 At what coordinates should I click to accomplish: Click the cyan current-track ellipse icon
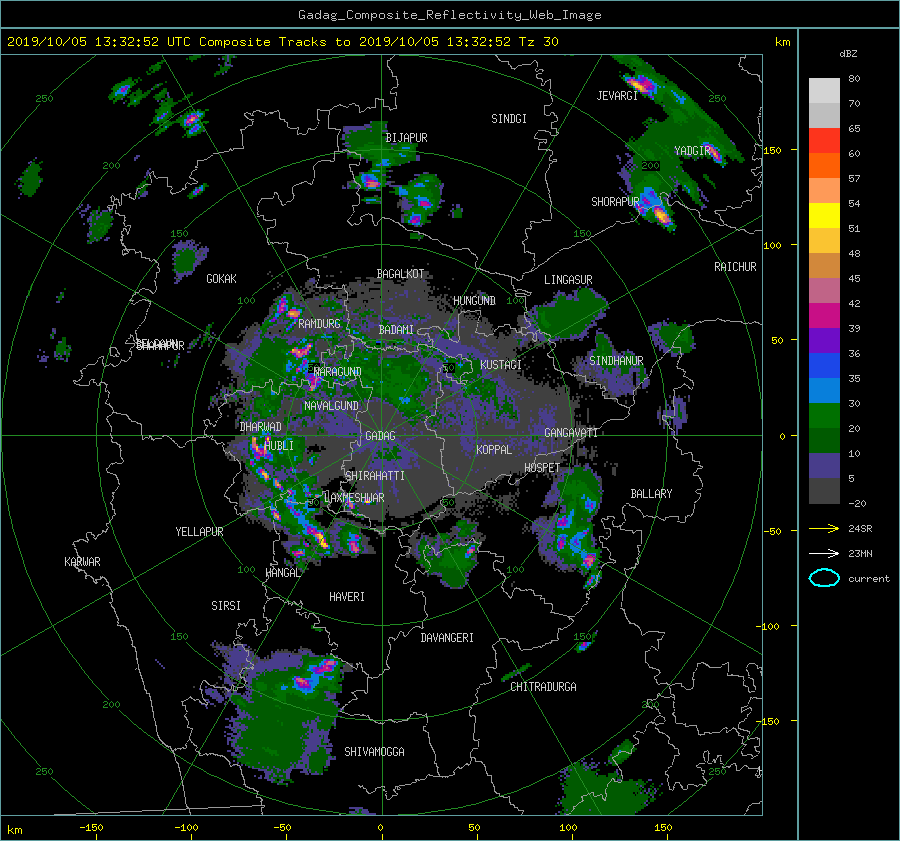coord(824,578)
